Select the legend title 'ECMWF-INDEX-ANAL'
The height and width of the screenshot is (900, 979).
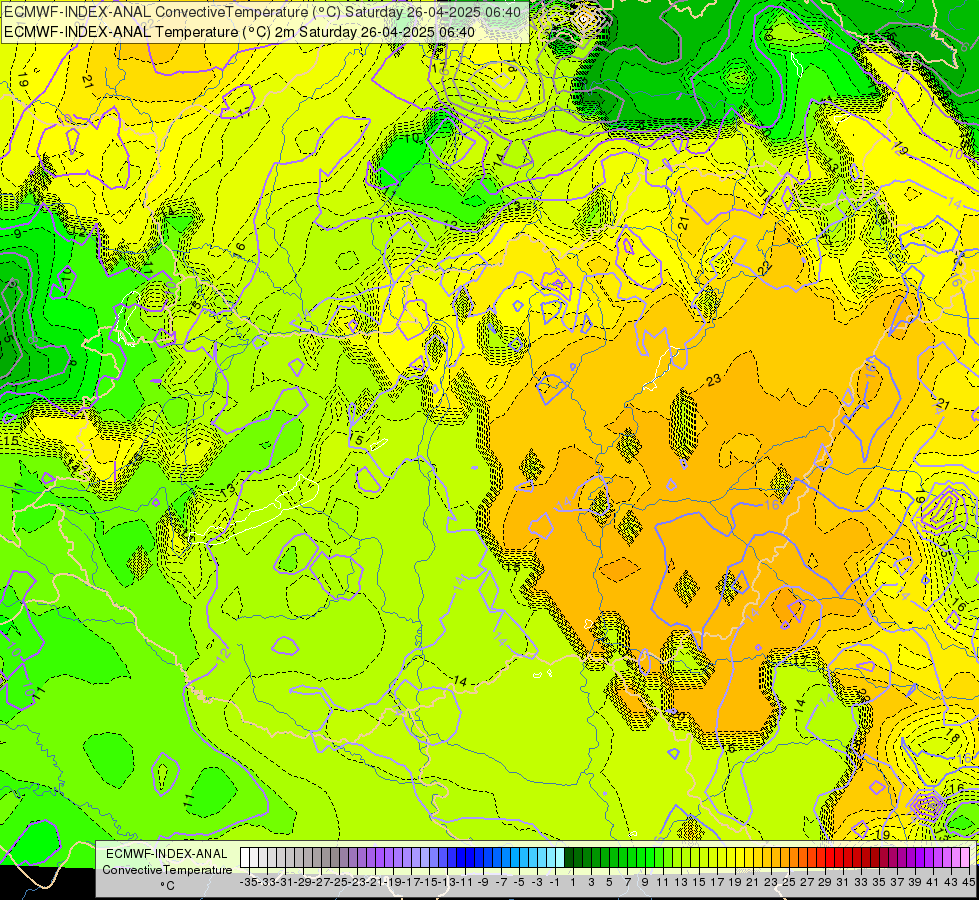167,854
